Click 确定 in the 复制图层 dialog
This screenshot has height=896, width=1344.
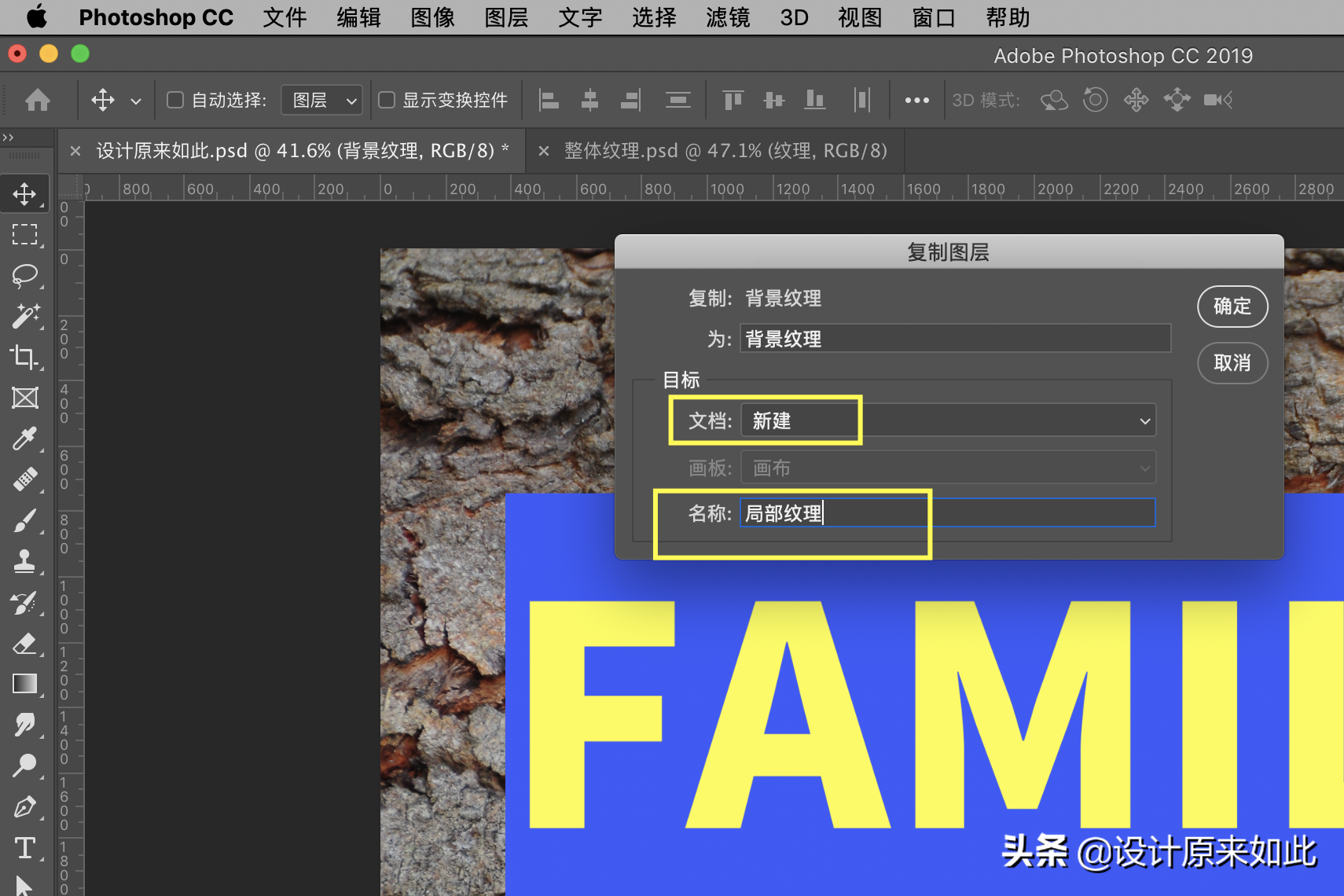1232,306
